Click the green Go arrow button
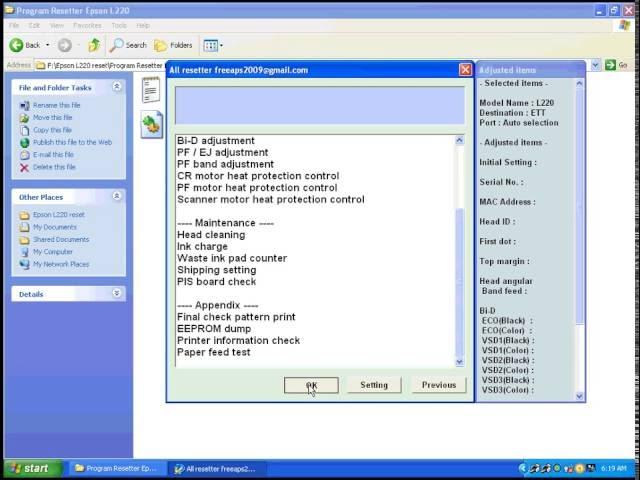Image resolution: width=640 pixels, height=480 pixels. pos(610,65)
